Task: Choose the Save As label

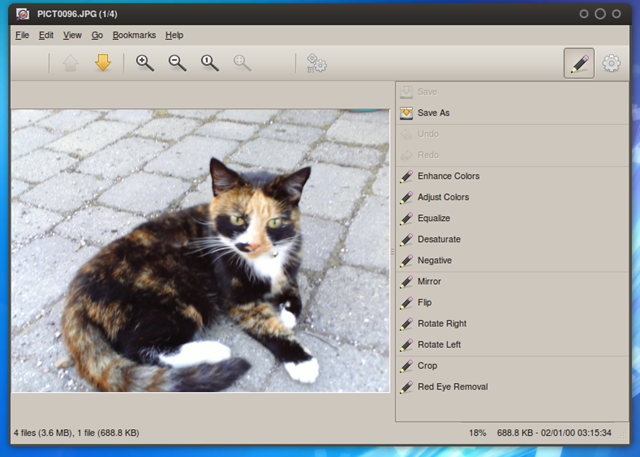Action: [433, 113]
